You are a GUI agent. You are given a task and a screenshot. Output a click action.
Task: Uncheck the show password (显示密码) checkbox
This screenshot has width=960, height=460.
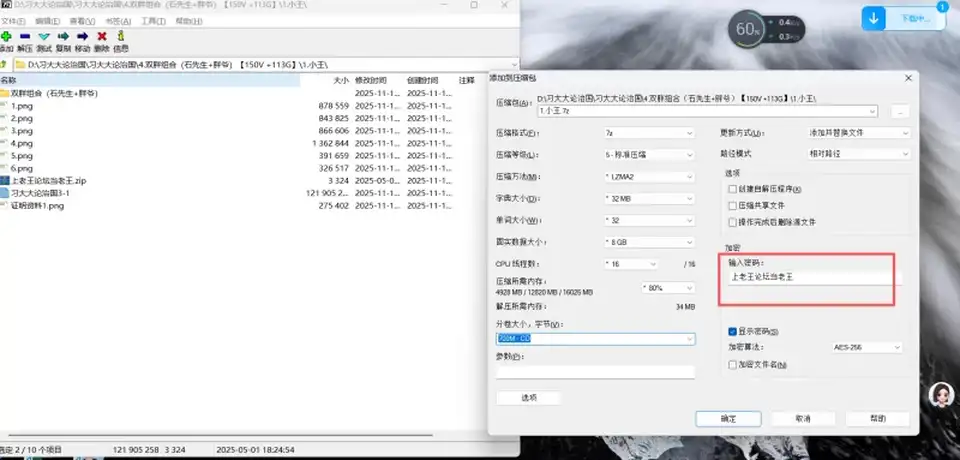732,331
